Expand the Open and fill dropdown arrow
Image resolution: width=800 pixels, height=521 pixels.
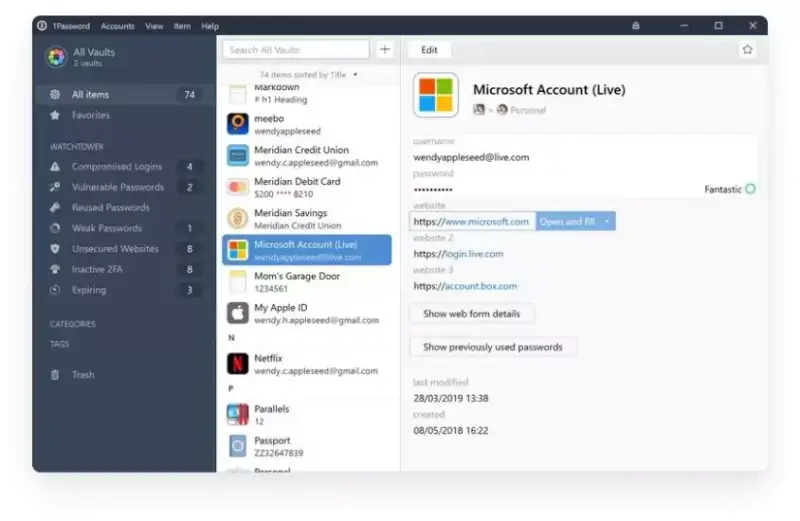(x=607, y=221)
